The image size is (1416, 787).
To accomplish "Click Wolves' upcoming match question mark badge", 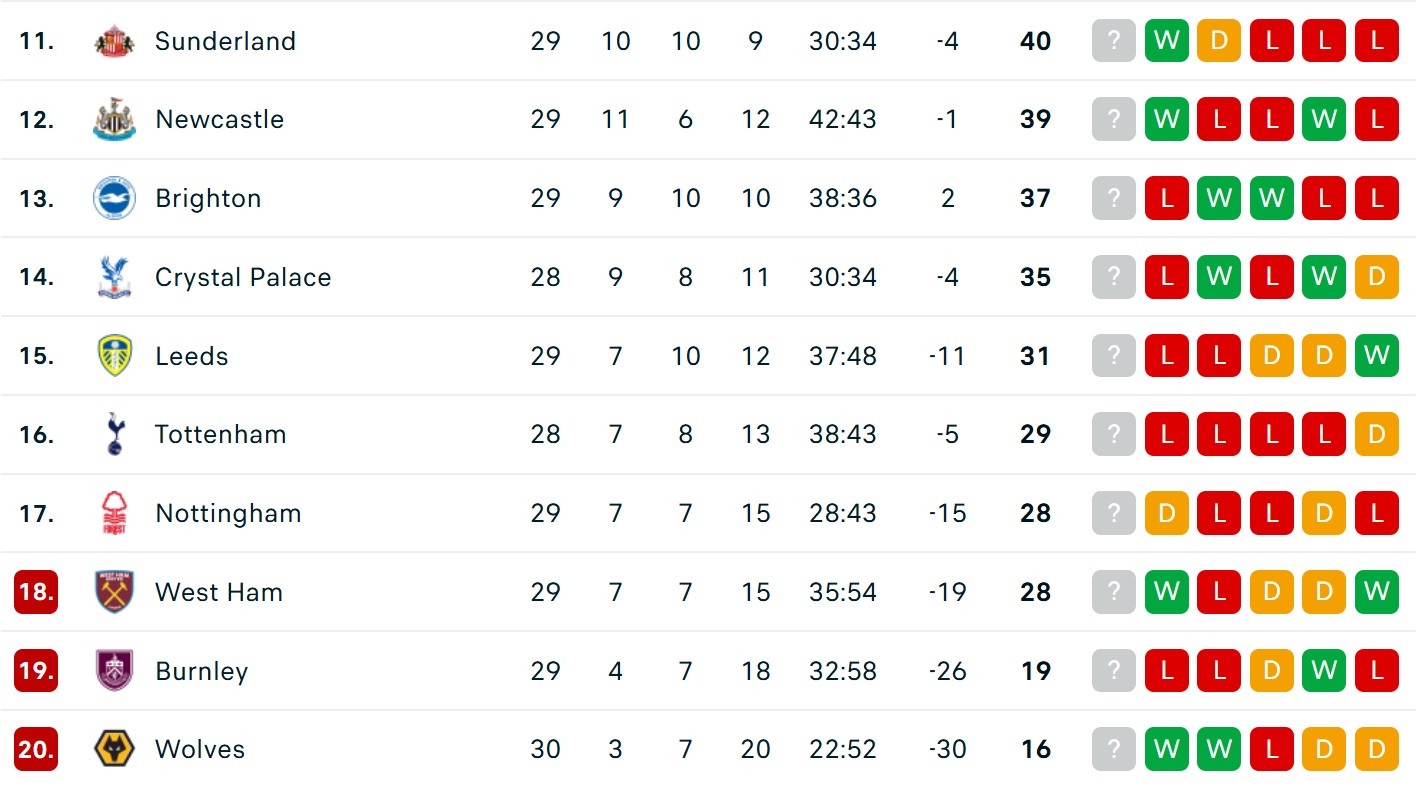I will click(x=1114, y=749).
